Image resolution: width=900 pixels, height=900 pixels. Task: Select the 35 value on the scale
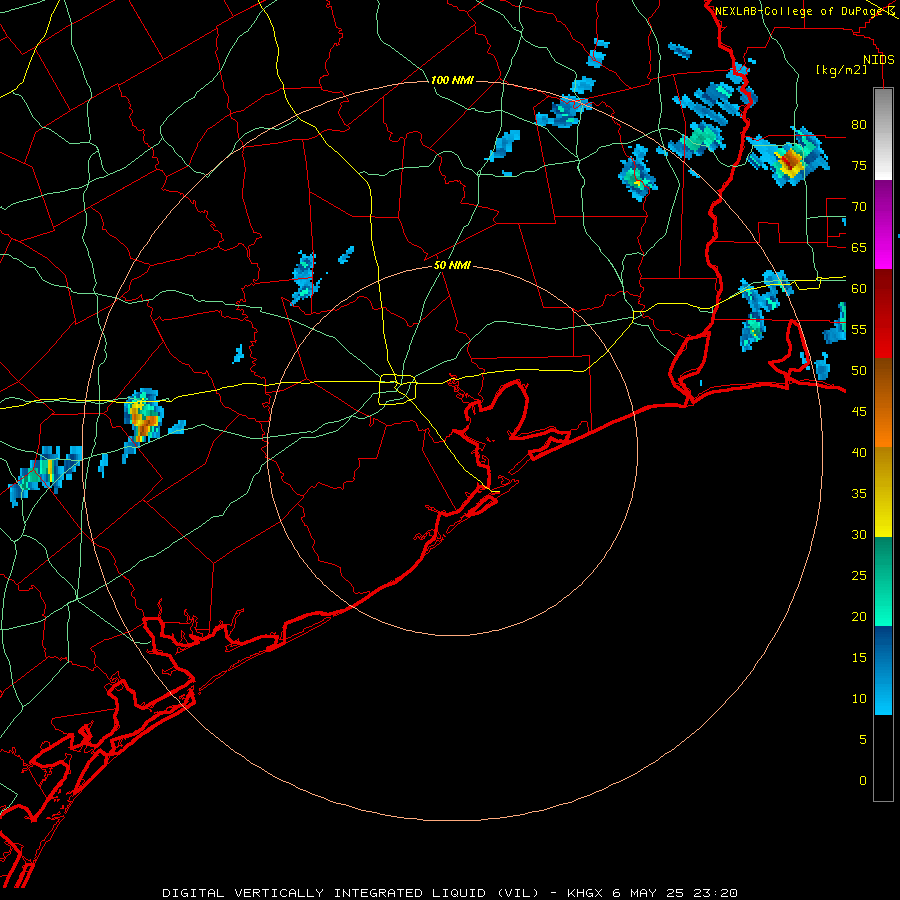(x=859, y=494)
